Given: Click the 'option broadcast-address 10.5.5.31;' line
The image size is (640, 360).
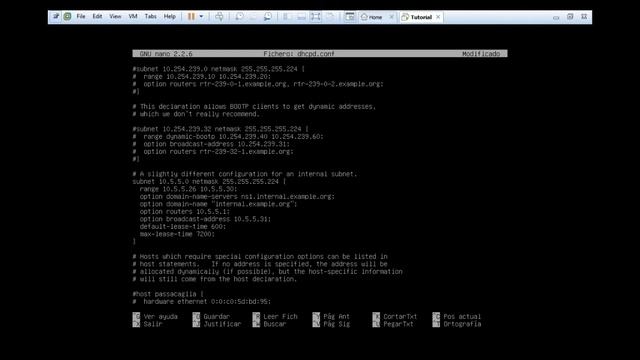Looking at the screenshot, I should 205,219.
